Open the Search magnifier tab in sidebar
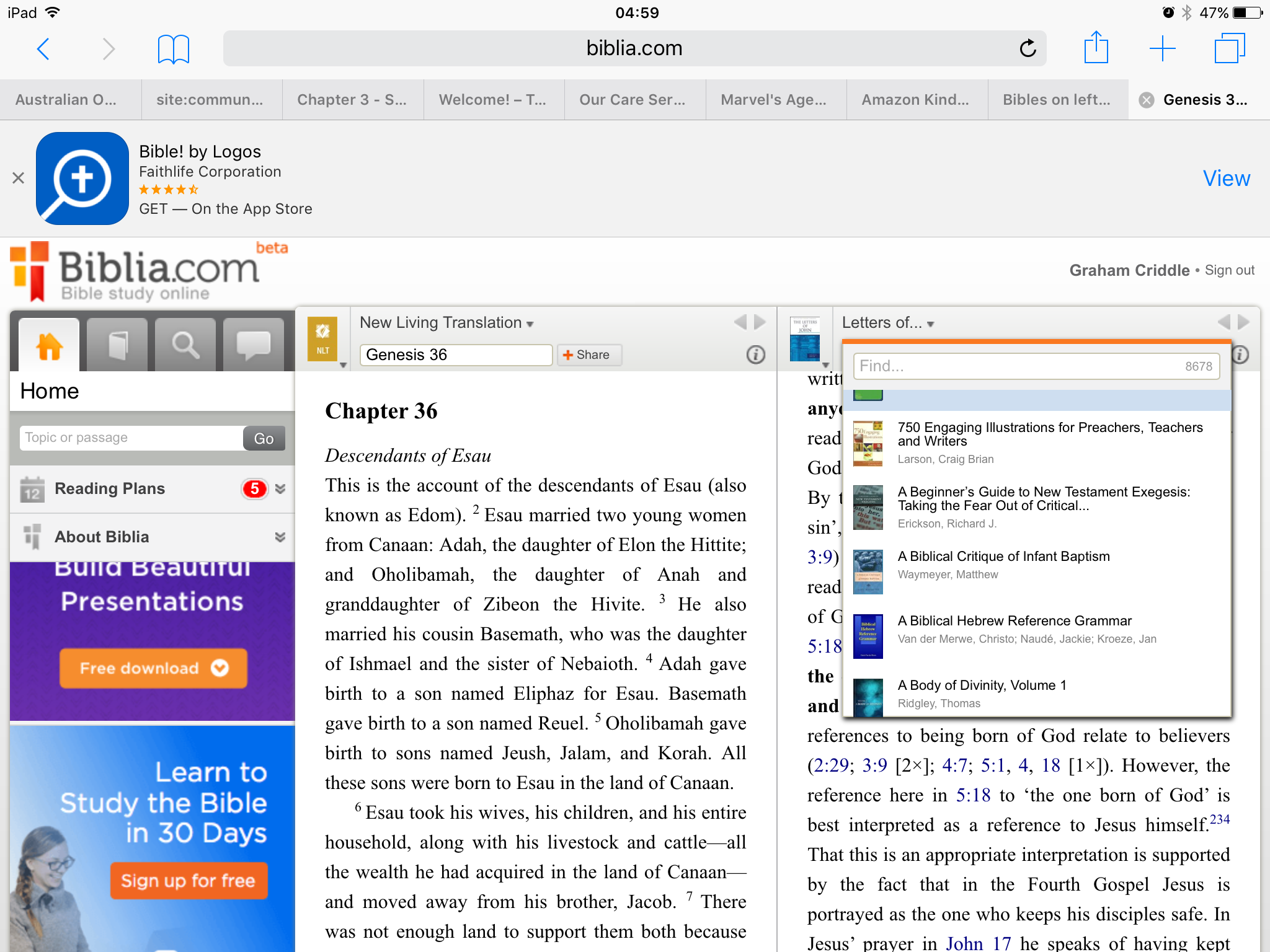The image size is (1270, 952). [185, 345]
